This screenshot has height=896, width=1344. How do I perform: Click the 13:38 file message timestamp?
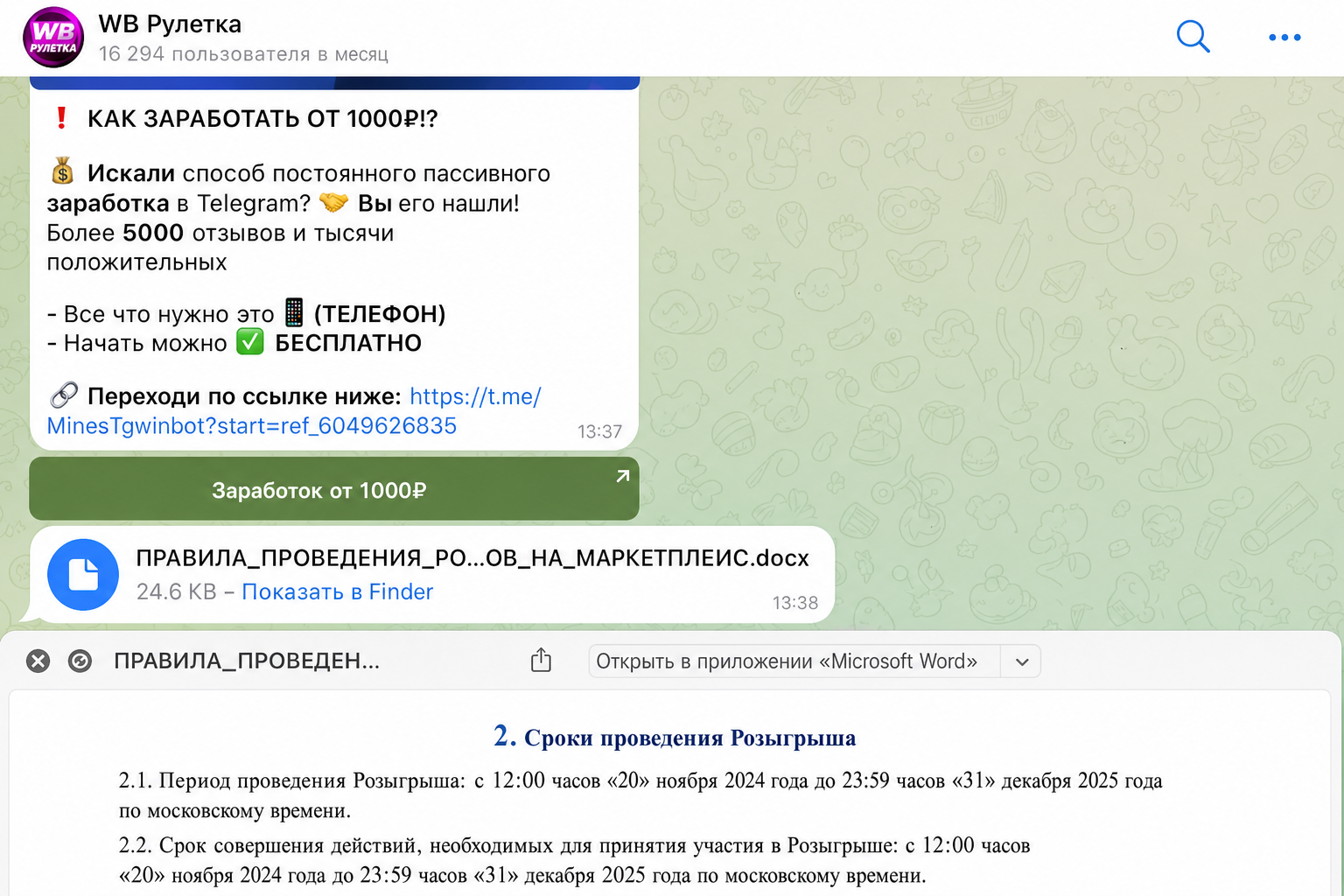point(794,603)
